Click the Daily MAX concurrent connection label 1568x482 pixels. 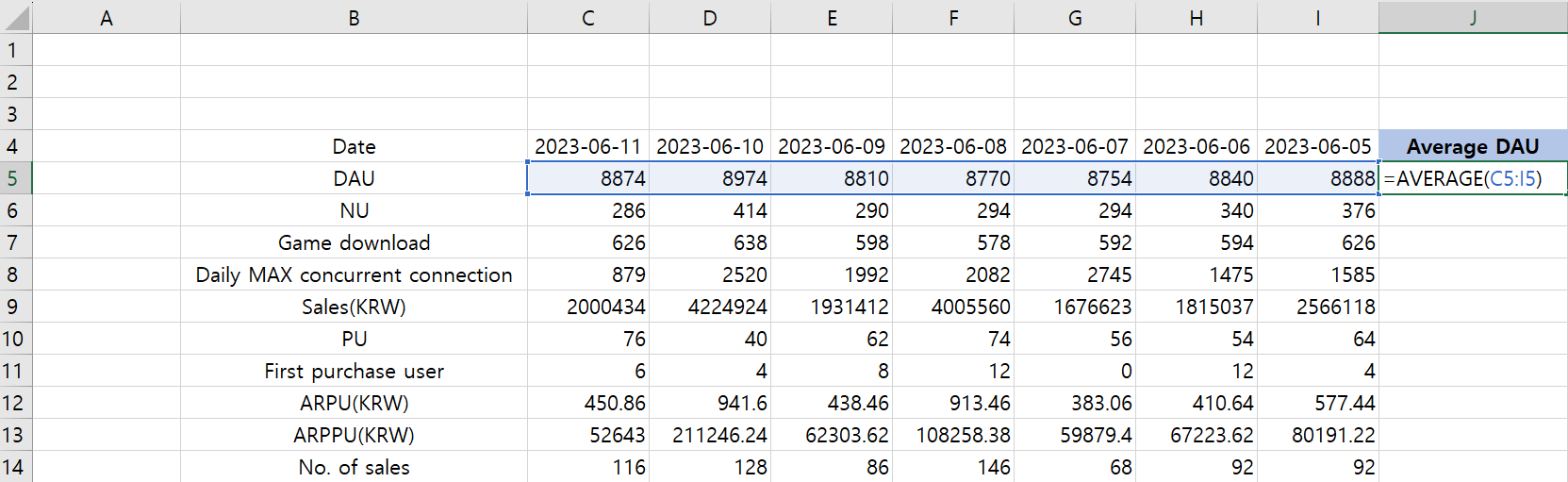tap(354, 274)
